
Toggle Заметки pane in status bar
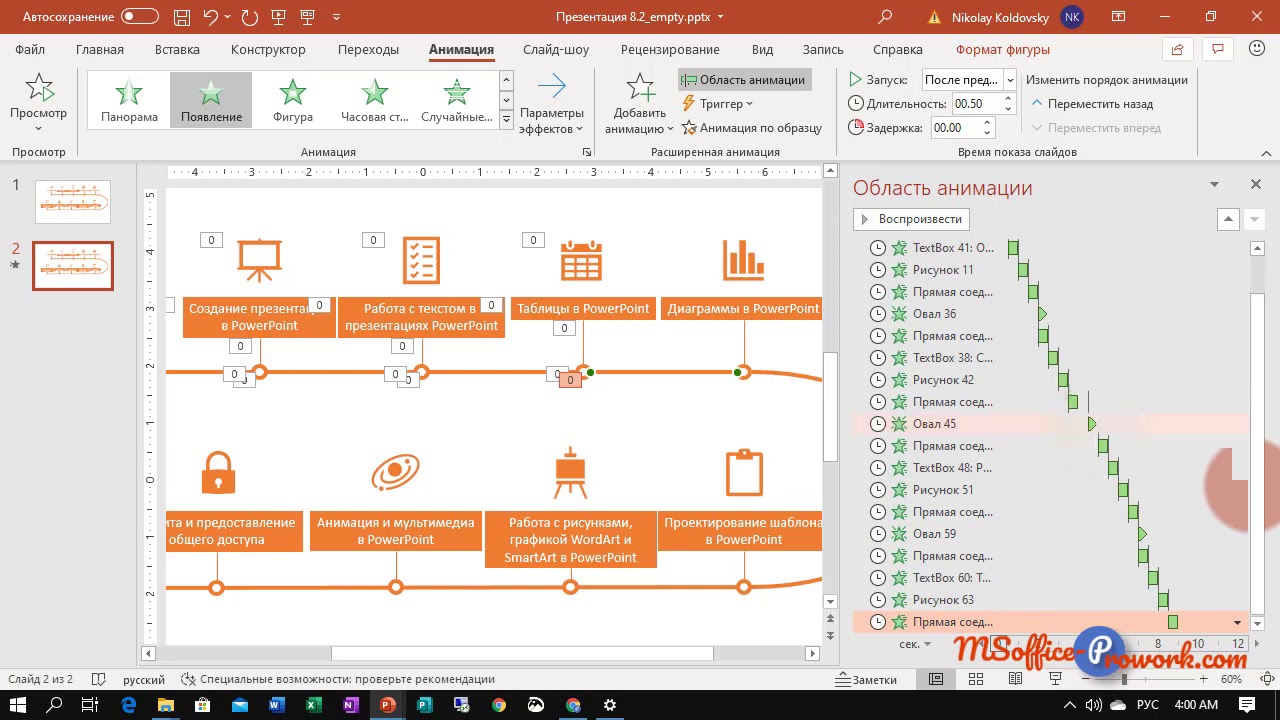869,679
